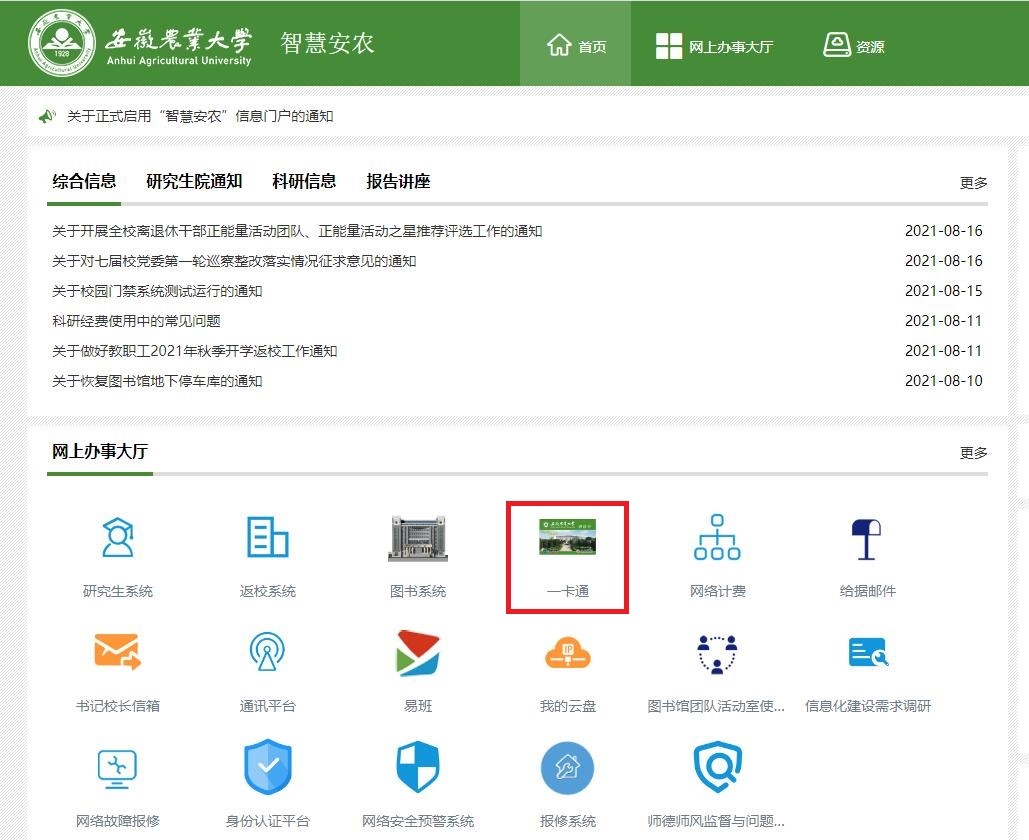Click the 图书系统 library icon
Image resolution: width=1029 pixels, height=840 pixels.
click(x=418, y=539)
